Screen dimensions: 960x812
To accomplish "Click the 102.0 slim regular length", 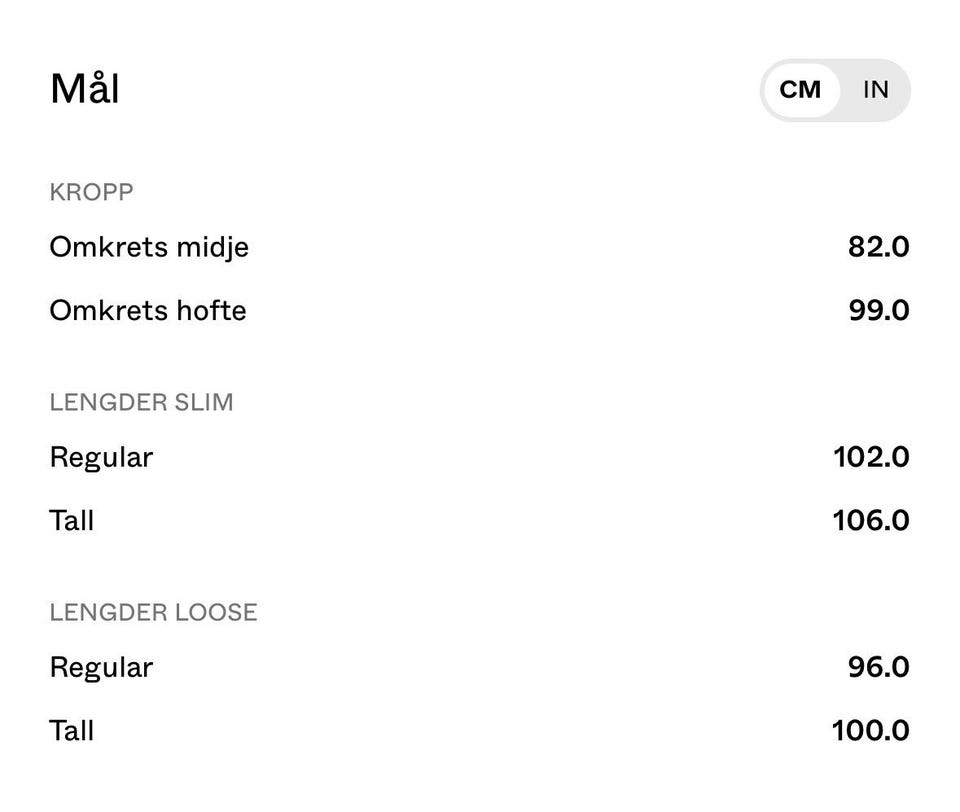I will tap(870, 457).
